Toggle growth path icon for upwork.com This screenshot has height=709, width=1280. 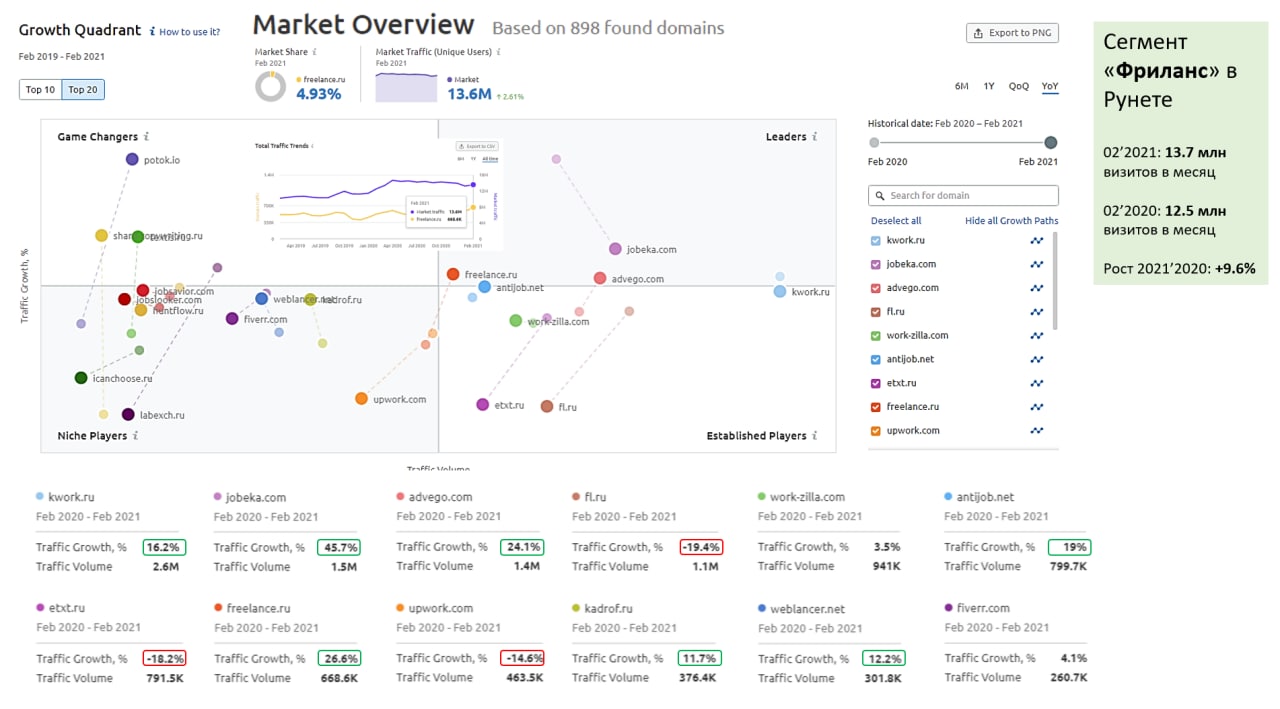(x=1037, y=431)
